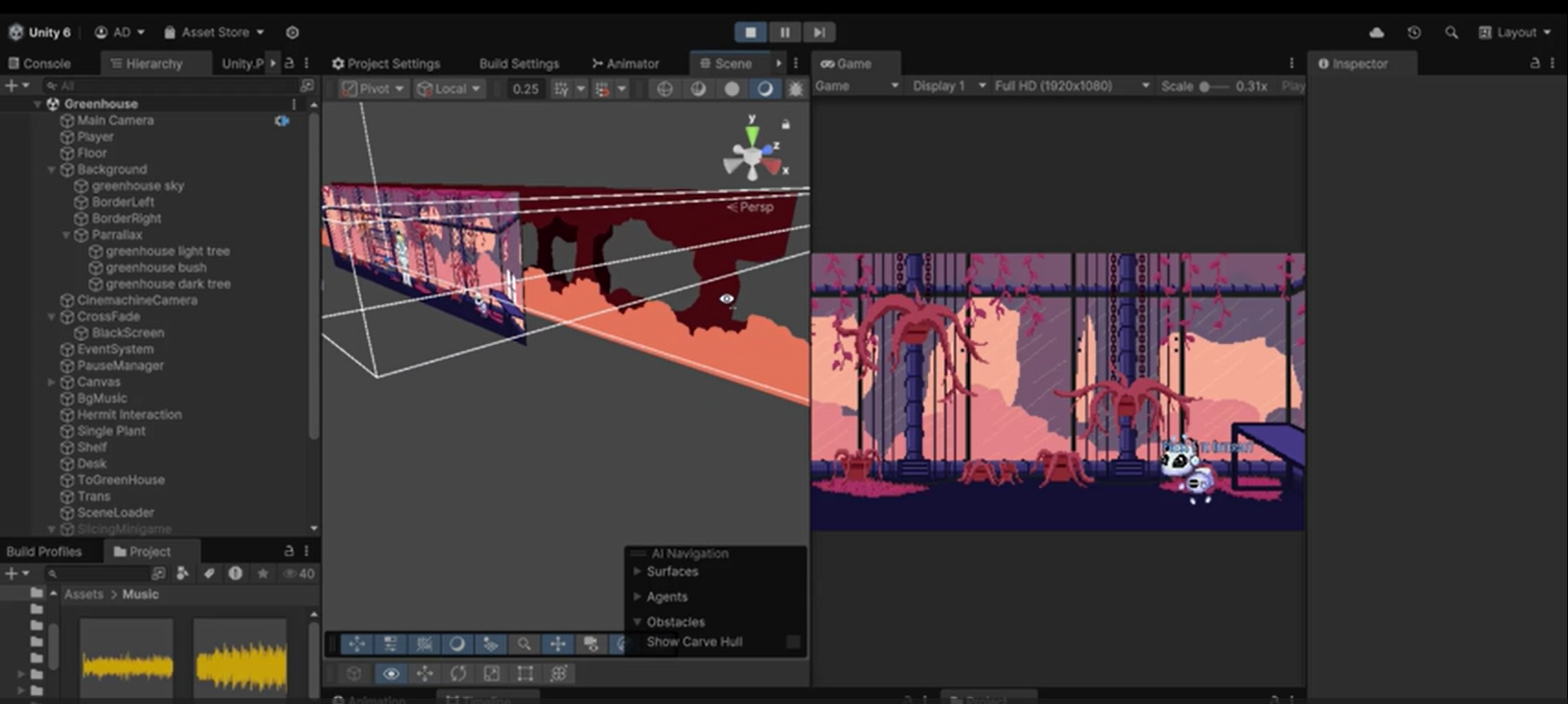Select the Transform tool in Scene tools
The height and width of the screenshot is (704, 1568).
click(x=559, y=673)
